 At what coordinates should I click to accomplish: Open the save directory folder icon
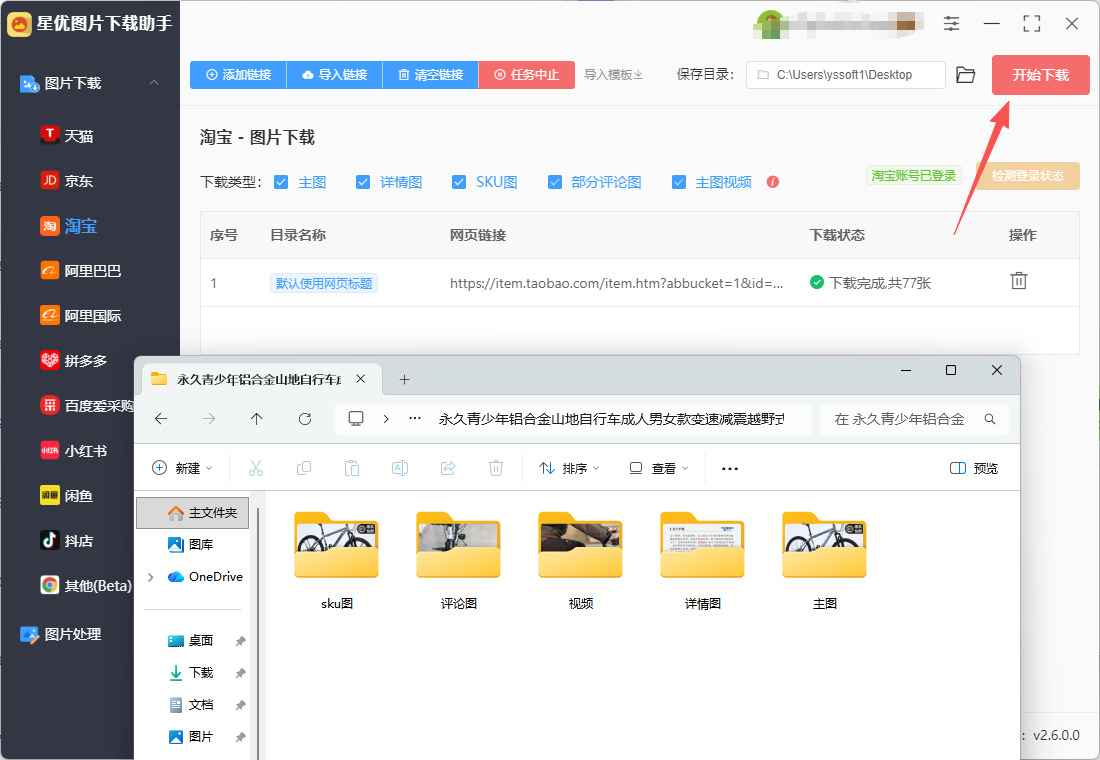pos(965,75)
